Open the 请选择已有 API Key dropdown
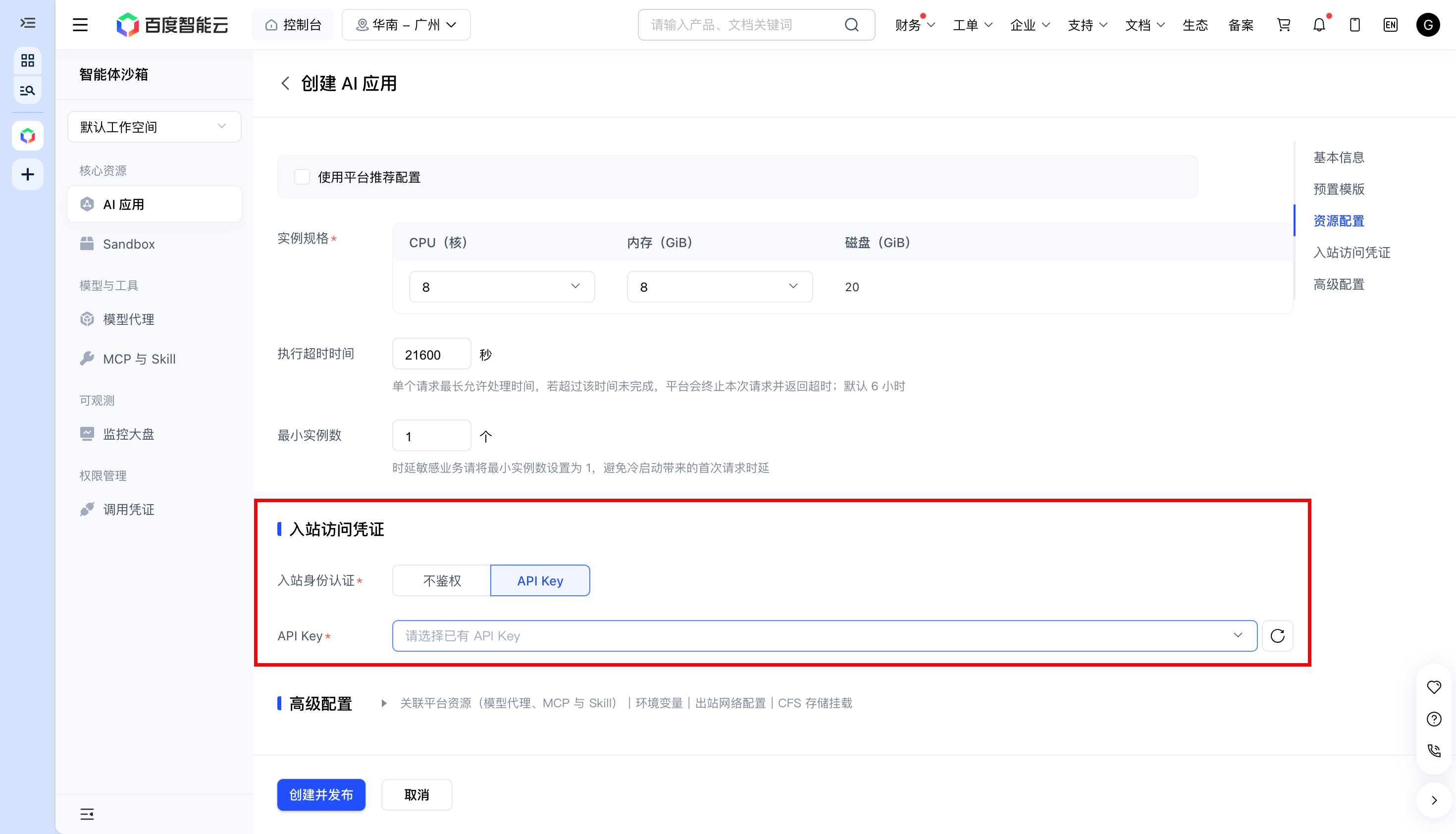The image size is (1456, 834). pyautogui.click(x=824, y=636)
